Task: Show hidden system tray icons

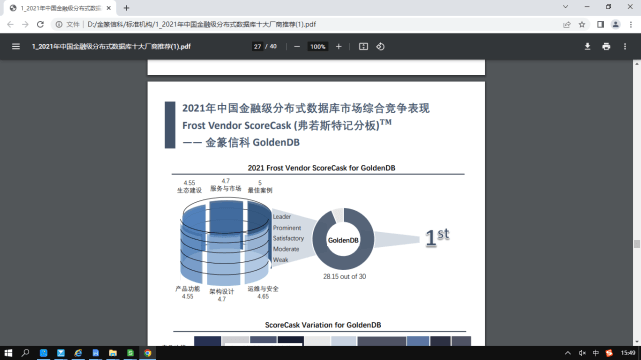Action: pyautogui.click(x=568, y=353)
